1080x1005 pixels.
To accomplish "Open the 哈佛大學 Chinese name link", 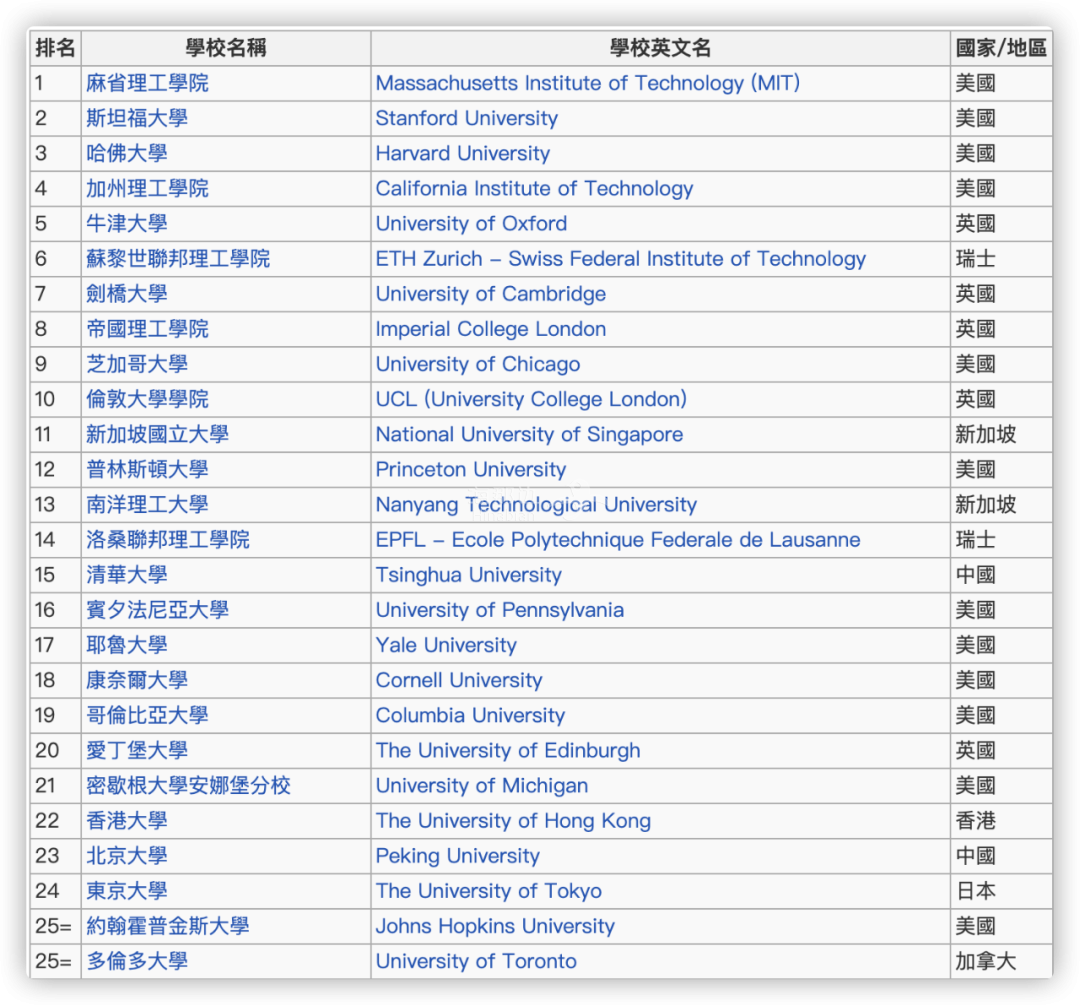I will pos(126,153).
